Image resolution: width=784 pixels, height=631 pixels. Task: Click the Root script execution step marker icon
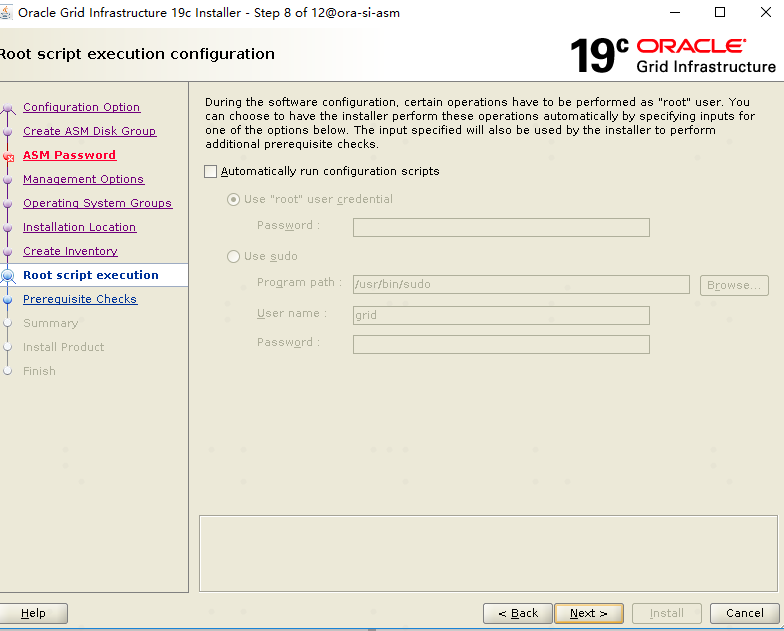(x=8, y=276)
